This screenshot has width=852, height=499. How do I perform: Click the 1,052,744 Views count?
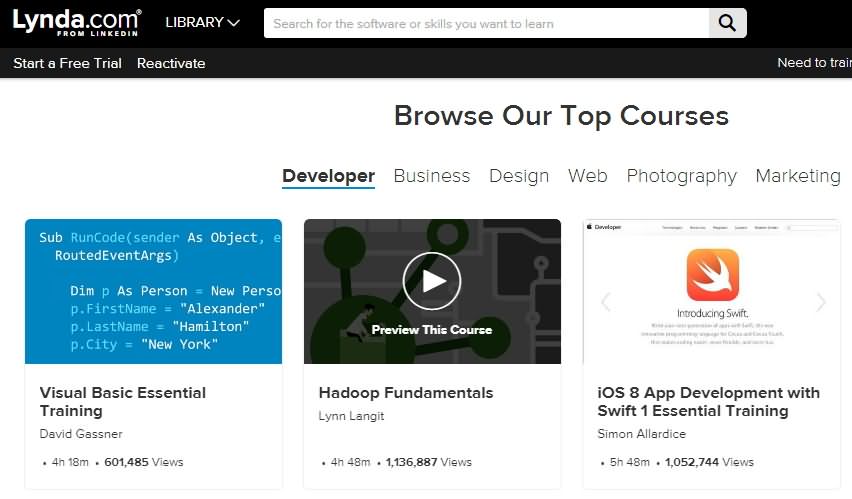tap(709, 462)
